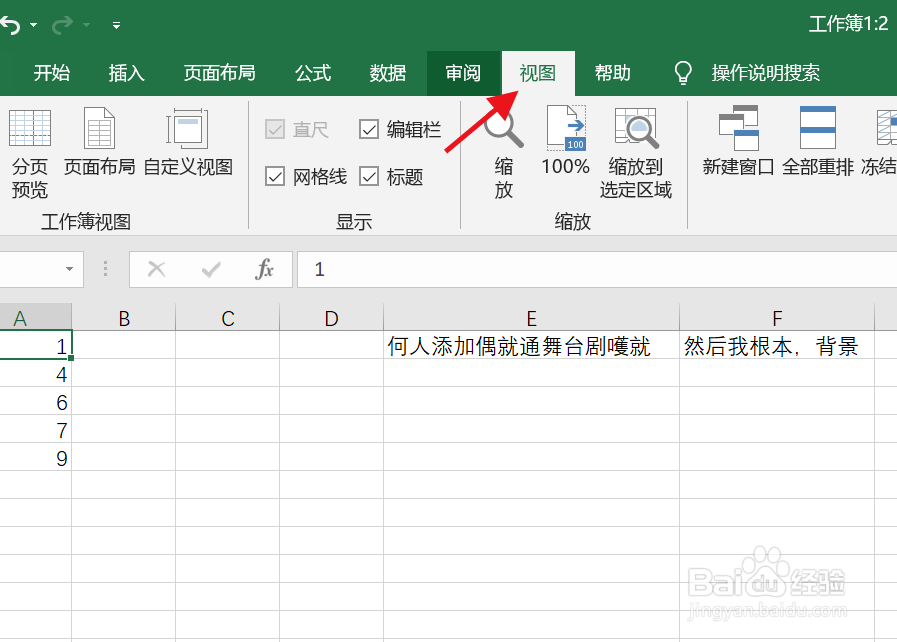
Task: Click the 冻结 freeze panes icon
Action: click(887, 128)
